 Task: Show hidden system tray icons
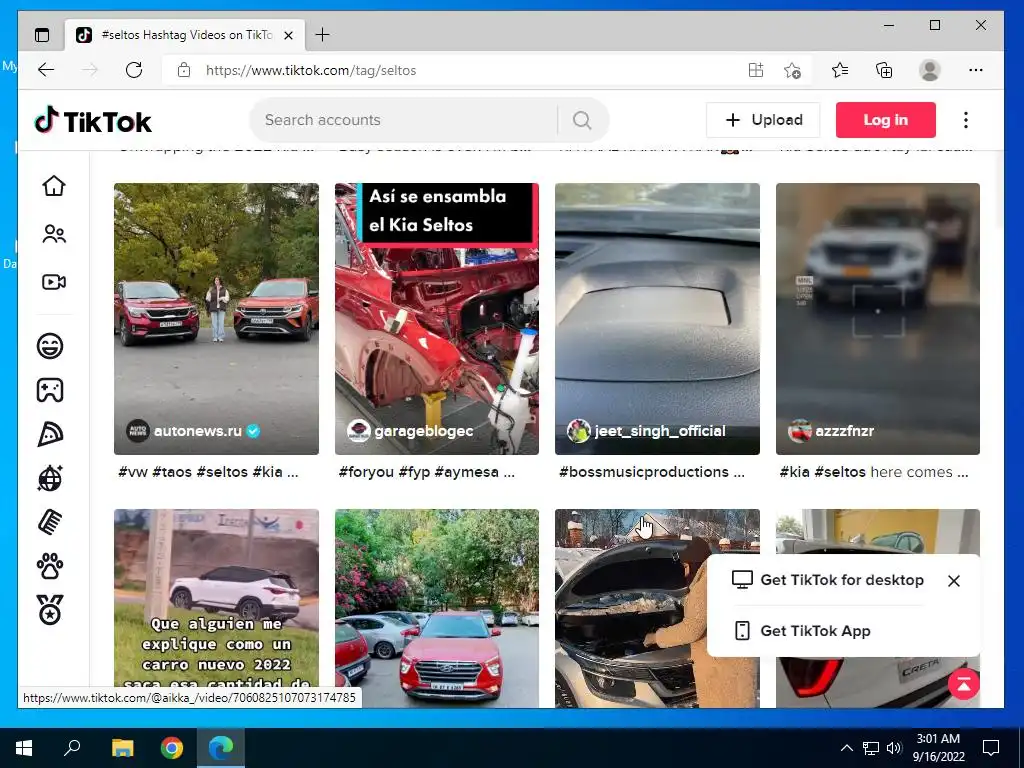point(846,748)
